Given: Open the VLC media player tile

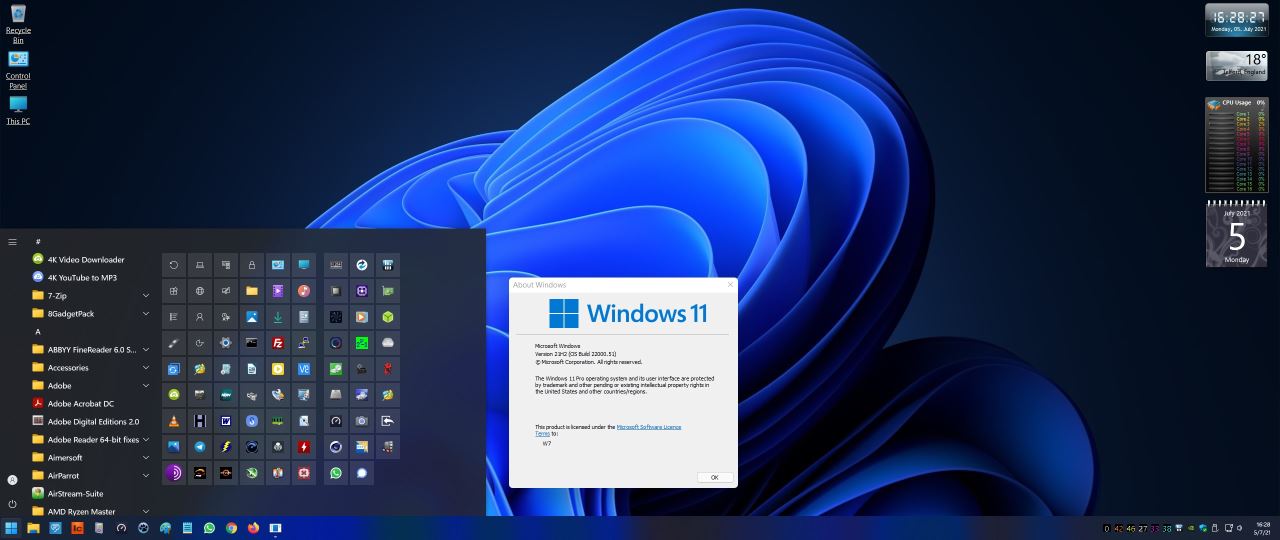Looking at the screenshot, I should 174,421.
